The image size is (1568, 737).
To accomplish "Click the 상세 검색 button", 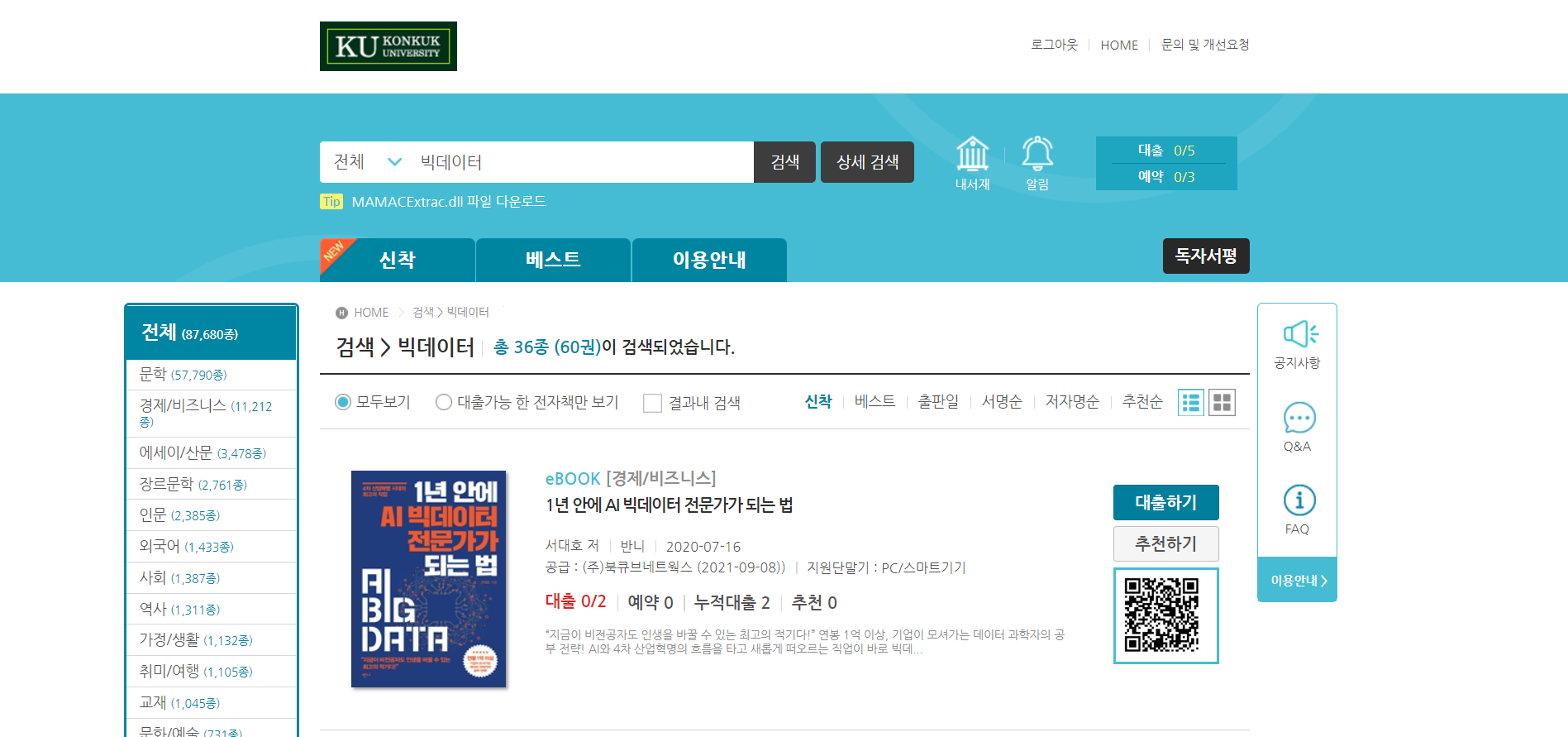I will 867,162.
